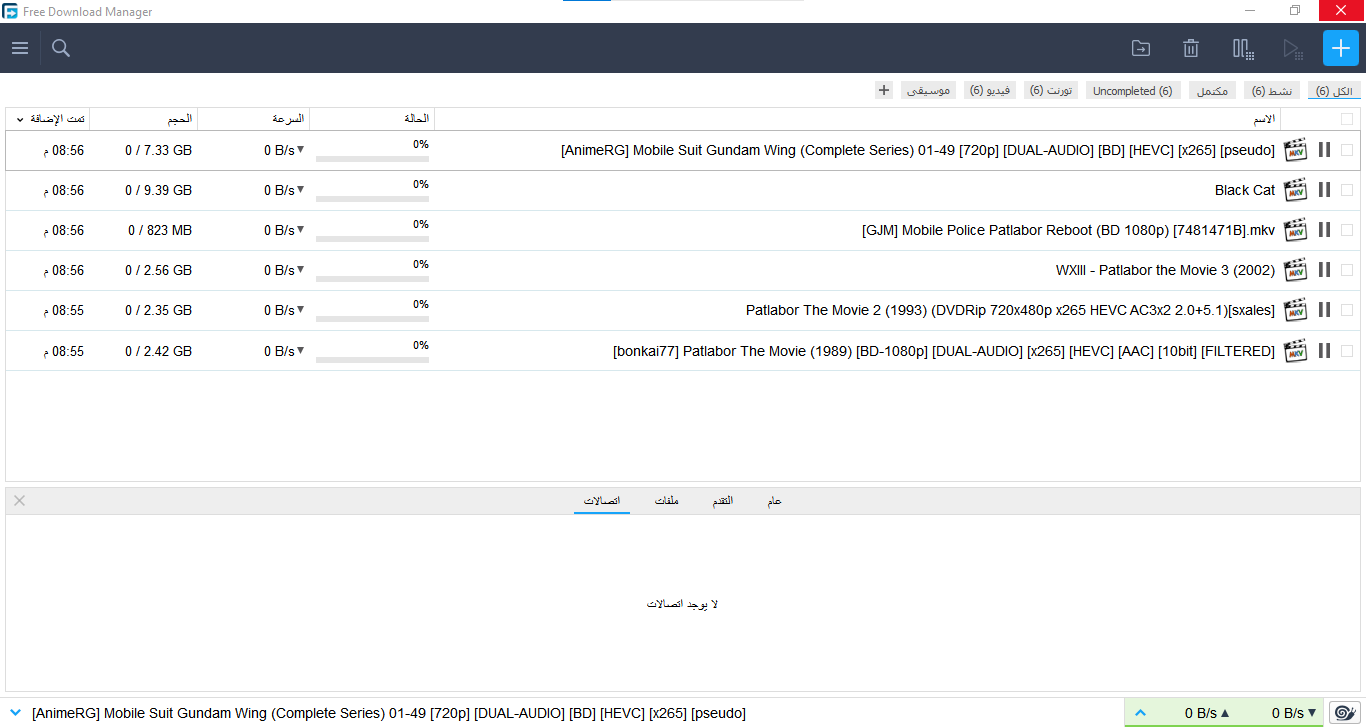Click the delete trash can icon
This screenshot has height=727, width=1366.
coord(1191,48)
